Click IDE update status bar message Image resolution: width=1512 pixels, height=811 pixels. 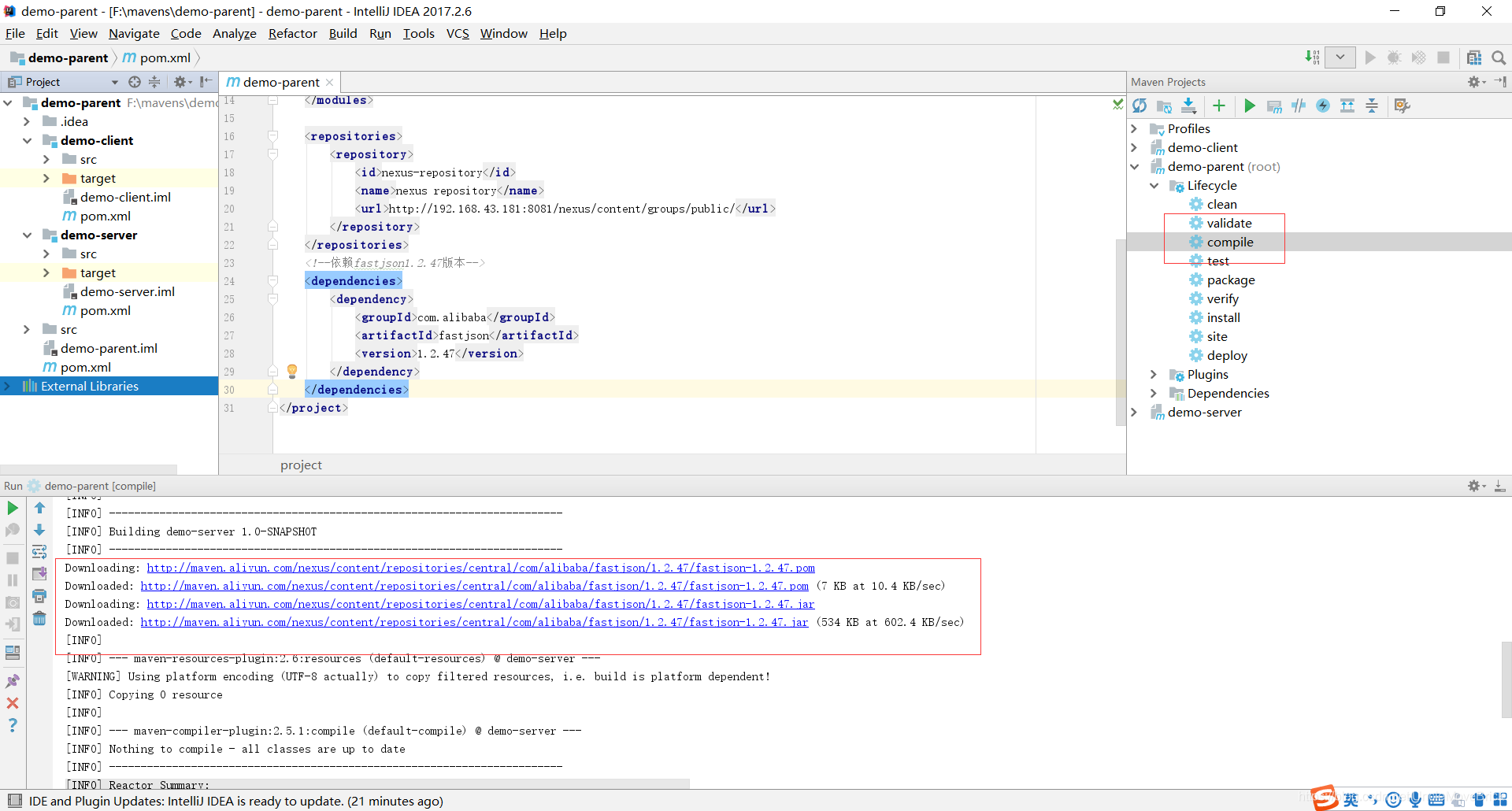(236, 801)
